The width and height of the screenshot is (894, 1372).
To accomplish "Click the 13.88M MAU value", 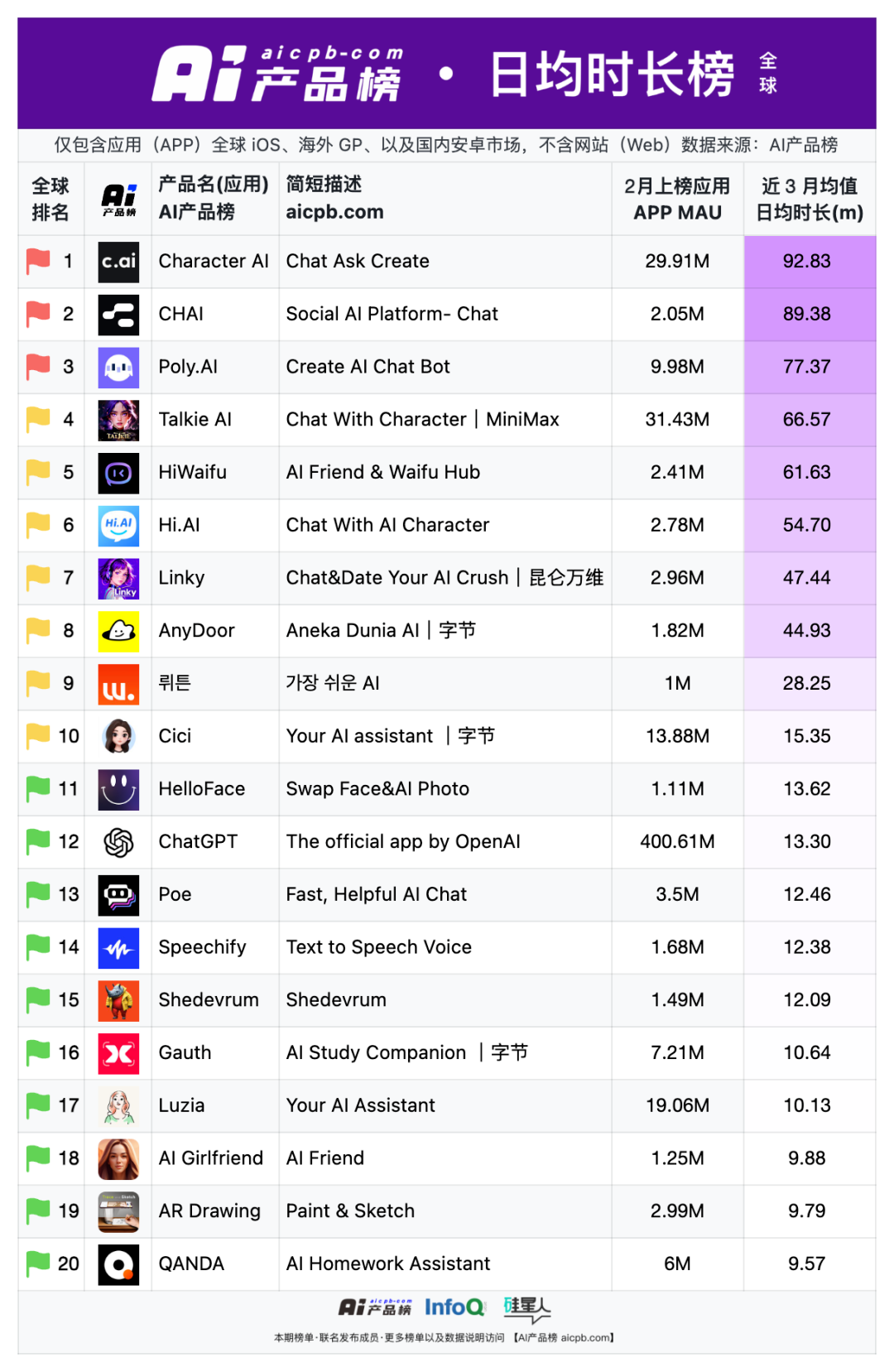I will click(x=677, y=736).
